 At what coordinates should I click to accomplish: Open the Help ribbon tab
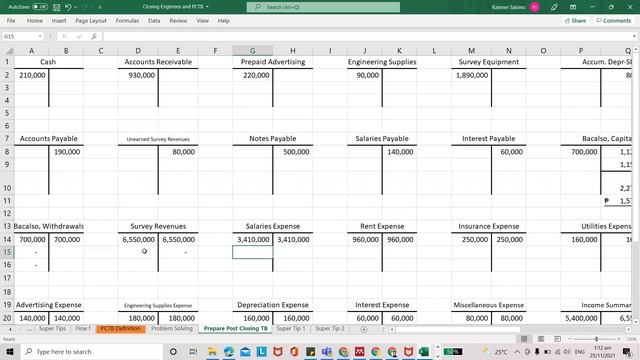pyautogui.click(x=223, y=20)
